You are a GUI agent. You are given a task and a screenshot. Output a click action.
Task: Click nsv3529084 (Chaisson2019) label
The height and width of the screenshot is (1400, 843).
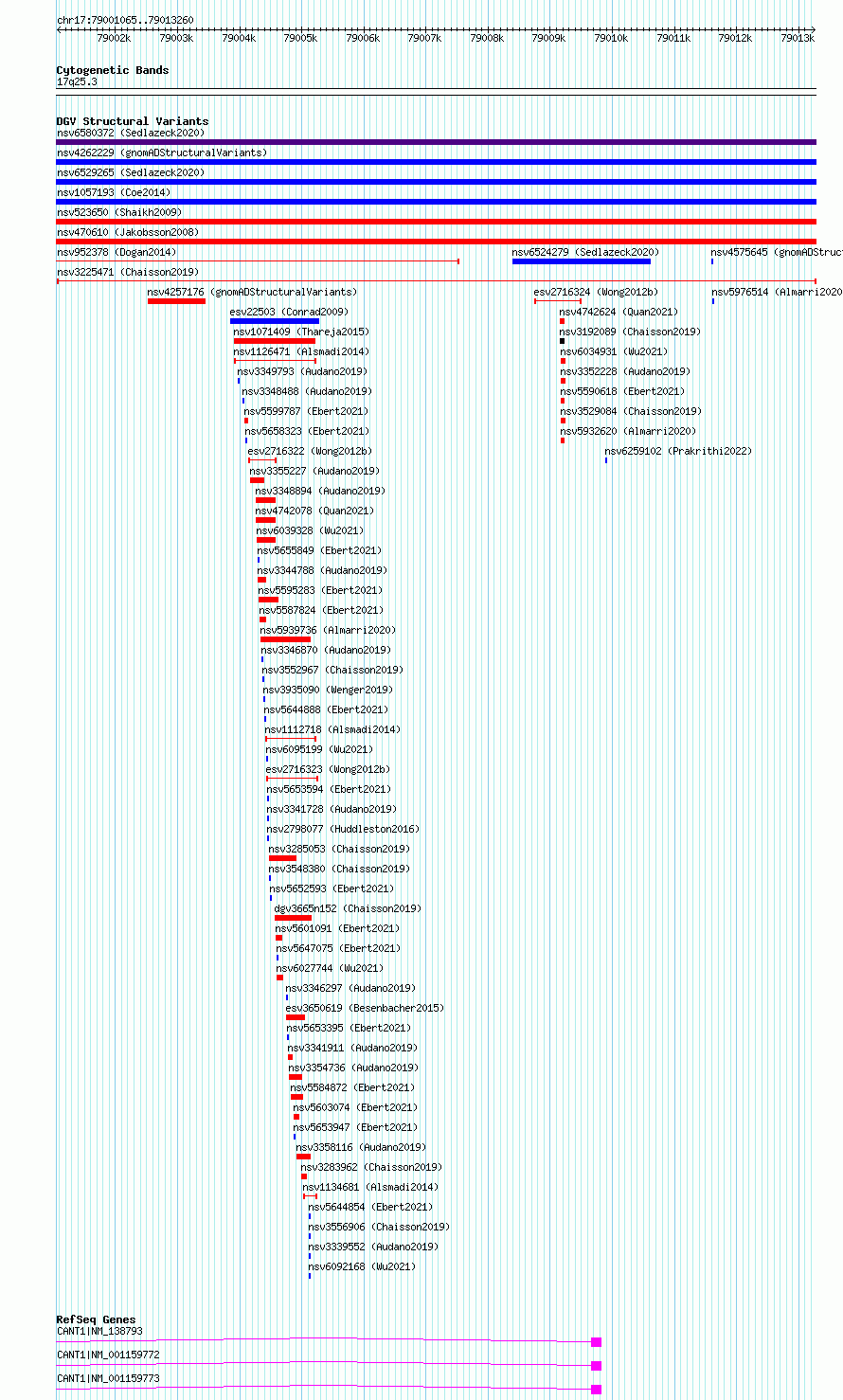(631, 411)
